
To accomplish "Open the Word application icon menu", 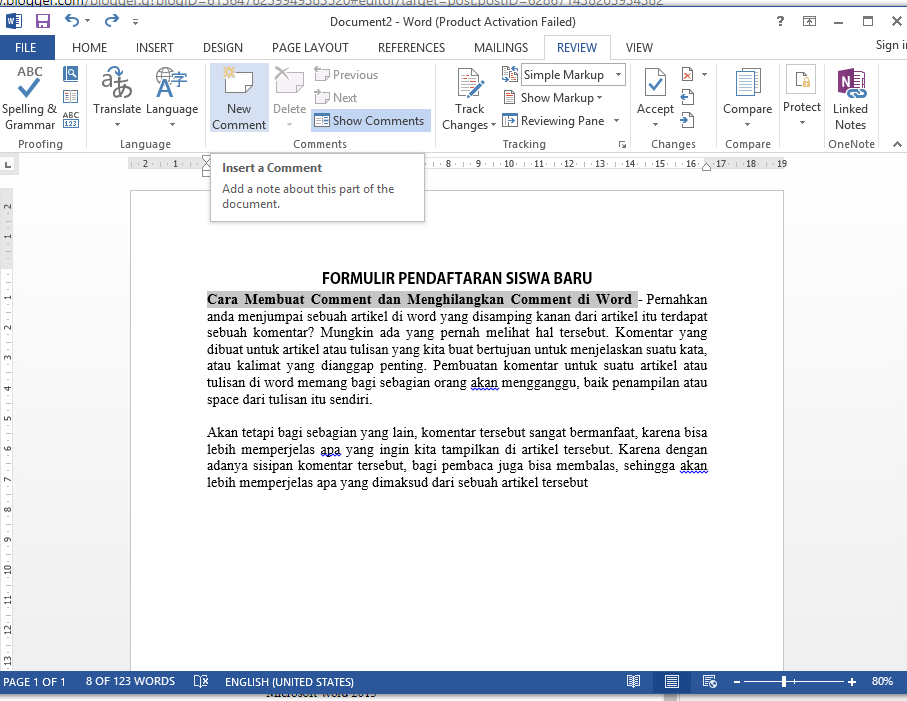I will pyautogui.click(x=13, y=21).
